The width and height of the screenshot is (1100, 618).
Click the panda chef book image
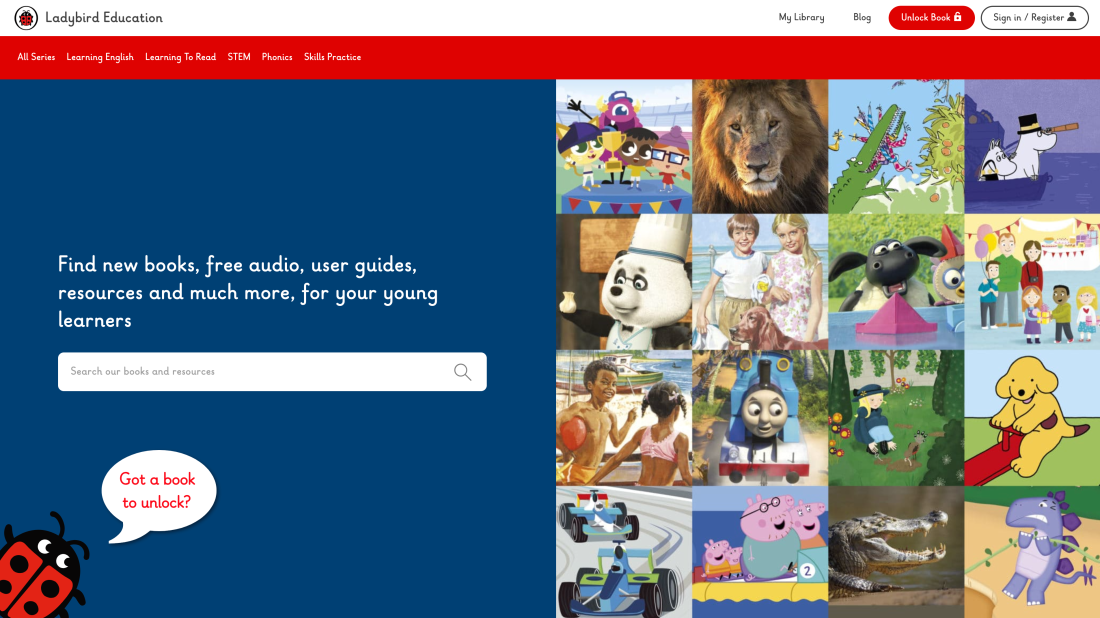pos(624,282)
